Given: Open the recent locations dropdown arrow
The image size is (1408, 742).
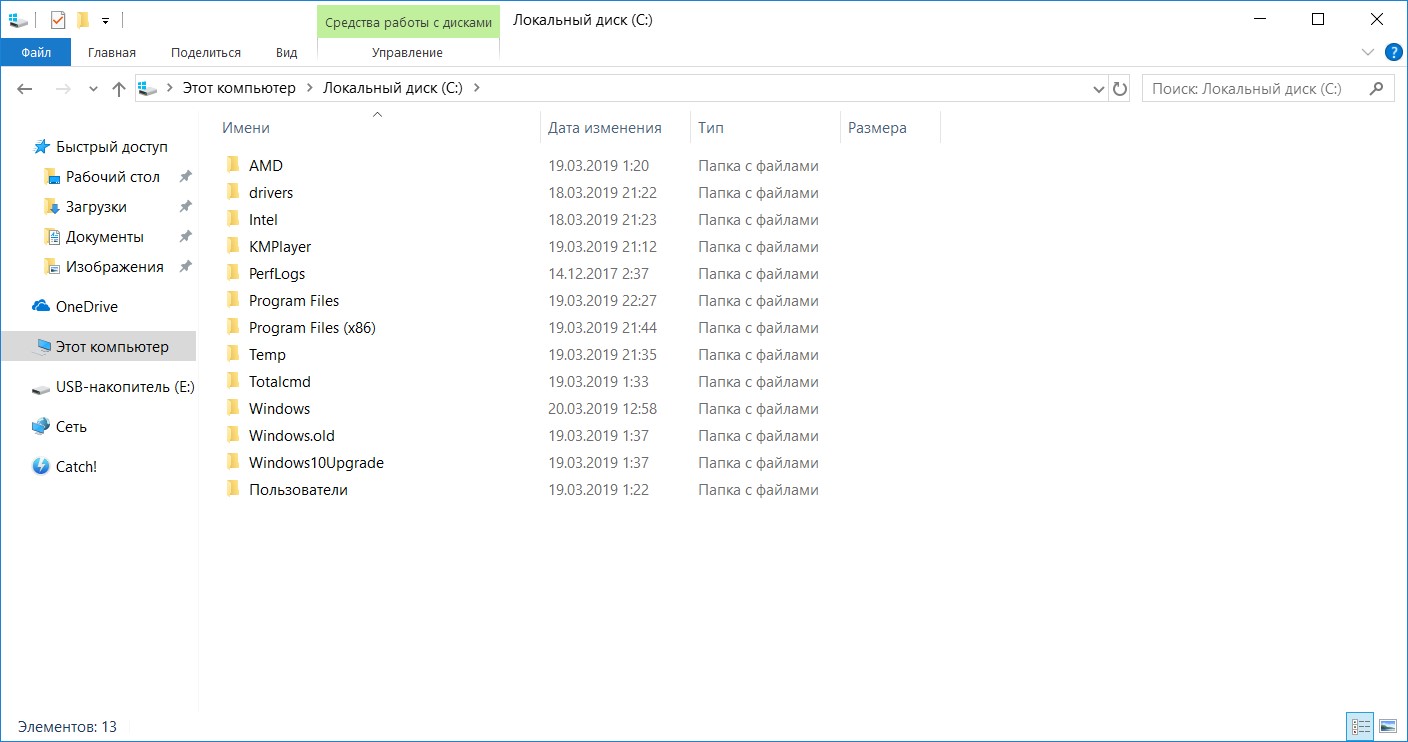Looking at the screenshot, I should point(94,89).
